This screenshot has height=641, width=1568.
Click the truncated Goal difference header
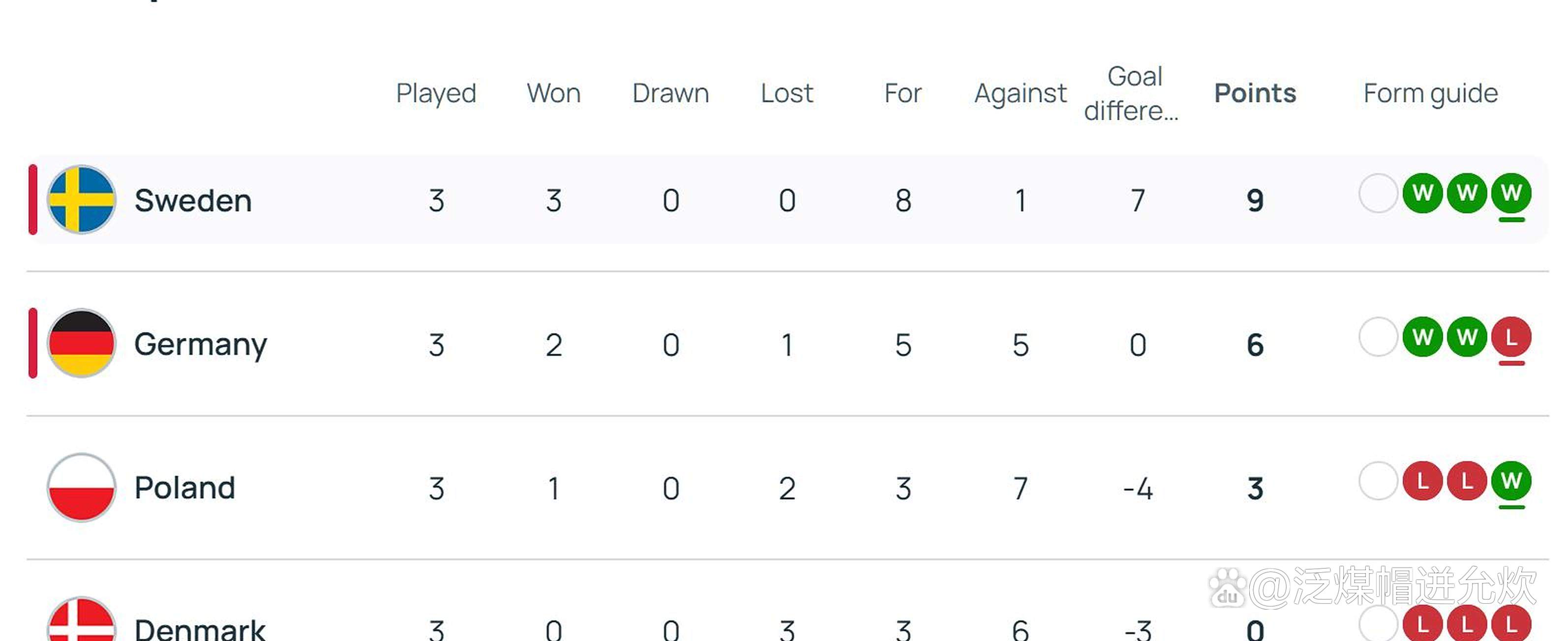click(1132, 93)
